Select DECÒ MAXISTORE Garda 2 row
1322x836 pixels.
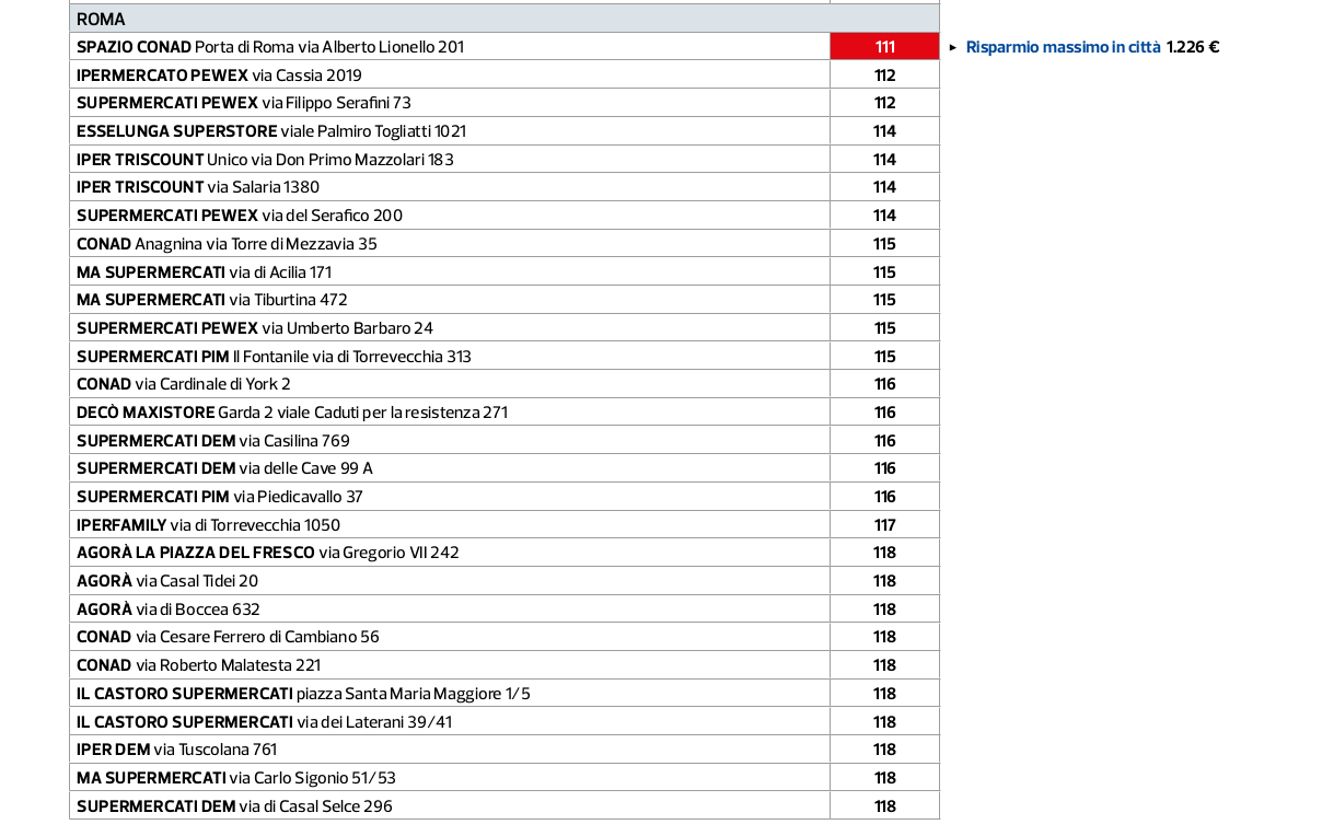(504, 412)
